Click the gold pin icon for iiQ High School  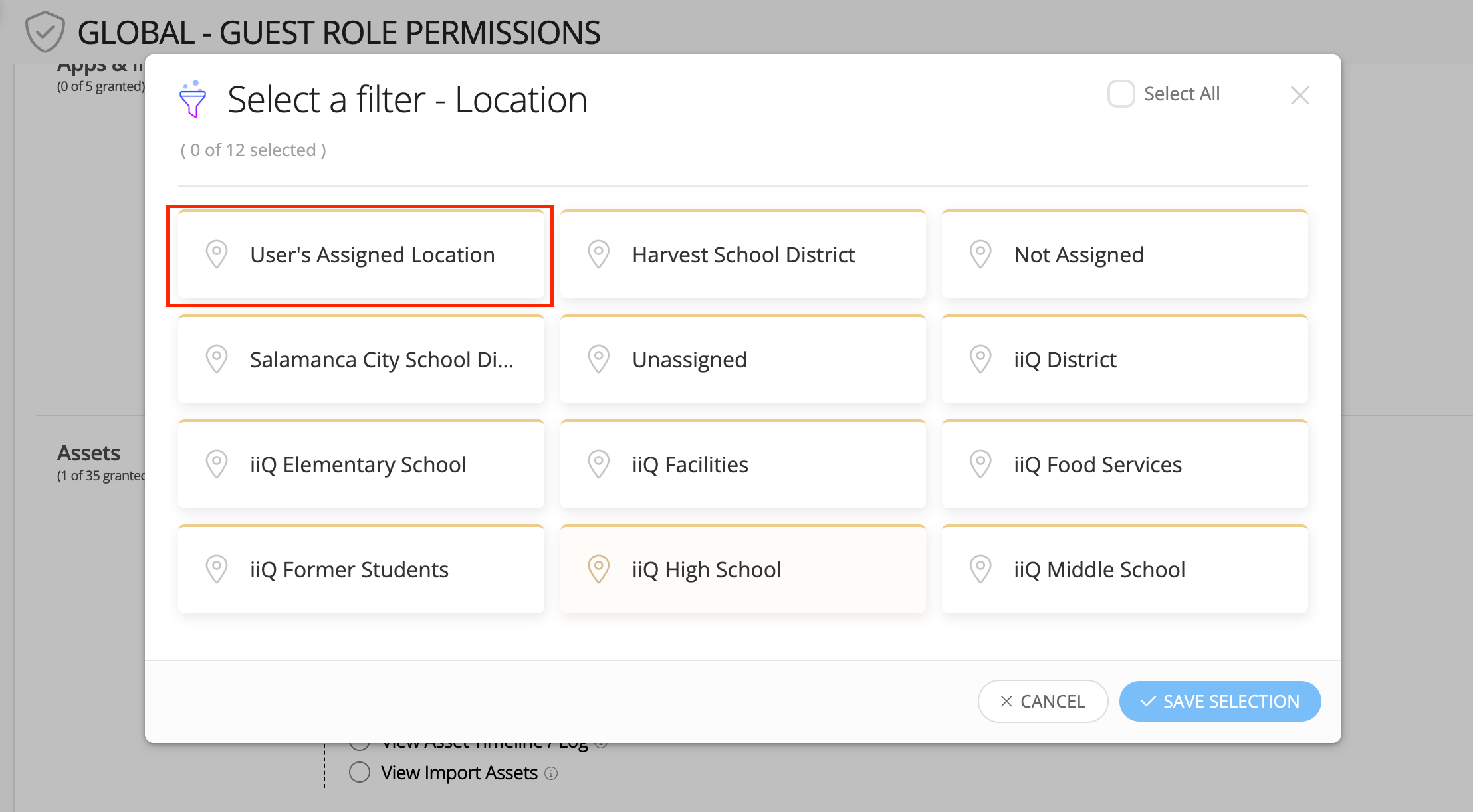(598, 569)
